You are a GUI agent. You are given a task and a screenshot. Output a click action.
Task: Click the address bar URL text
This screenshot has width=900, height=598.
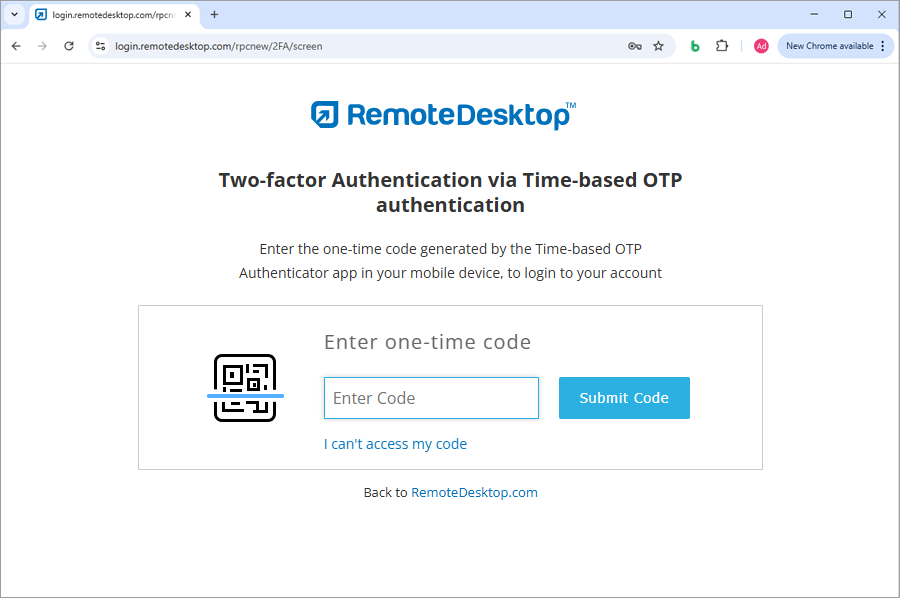[x=219, y=46]
